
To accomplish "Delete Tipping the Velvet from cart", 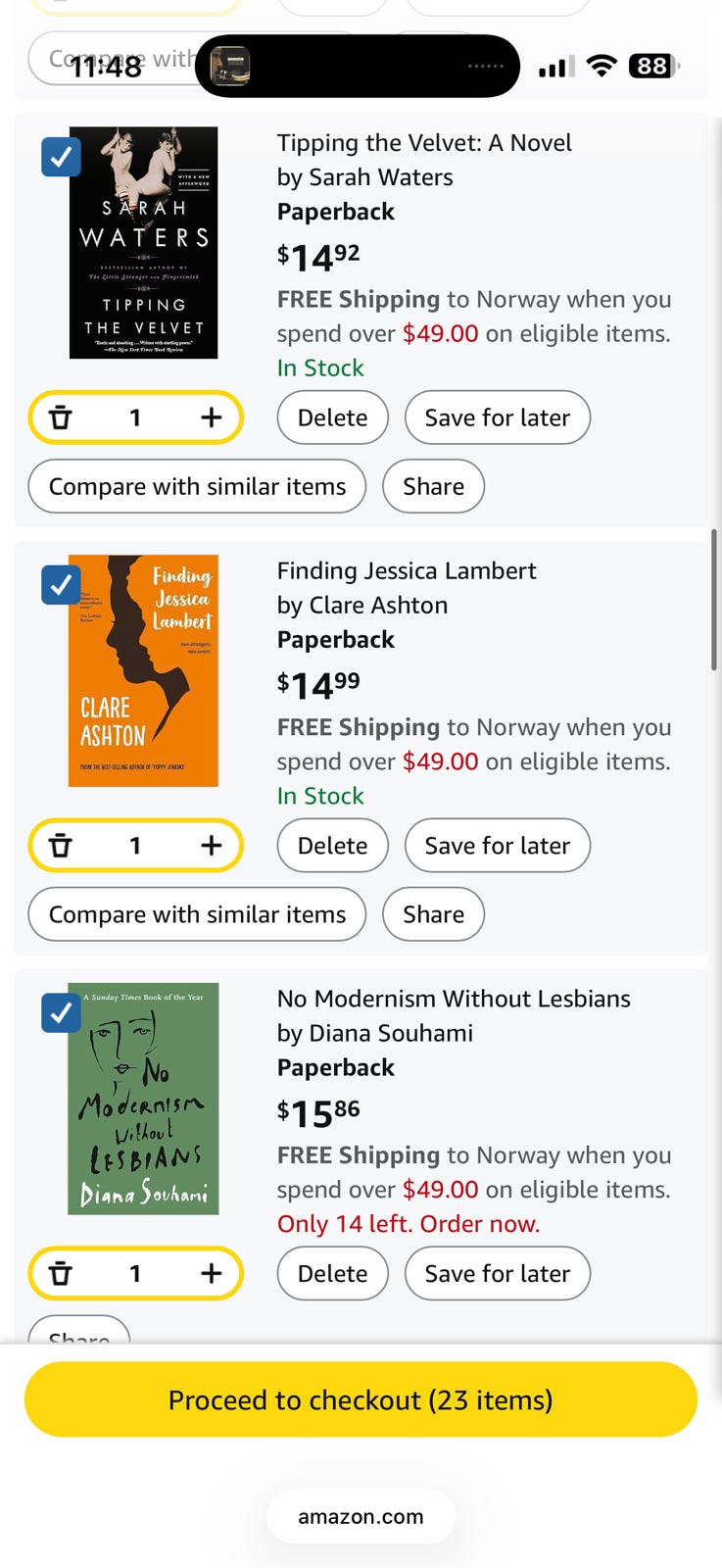I will (x=332, y=417).
